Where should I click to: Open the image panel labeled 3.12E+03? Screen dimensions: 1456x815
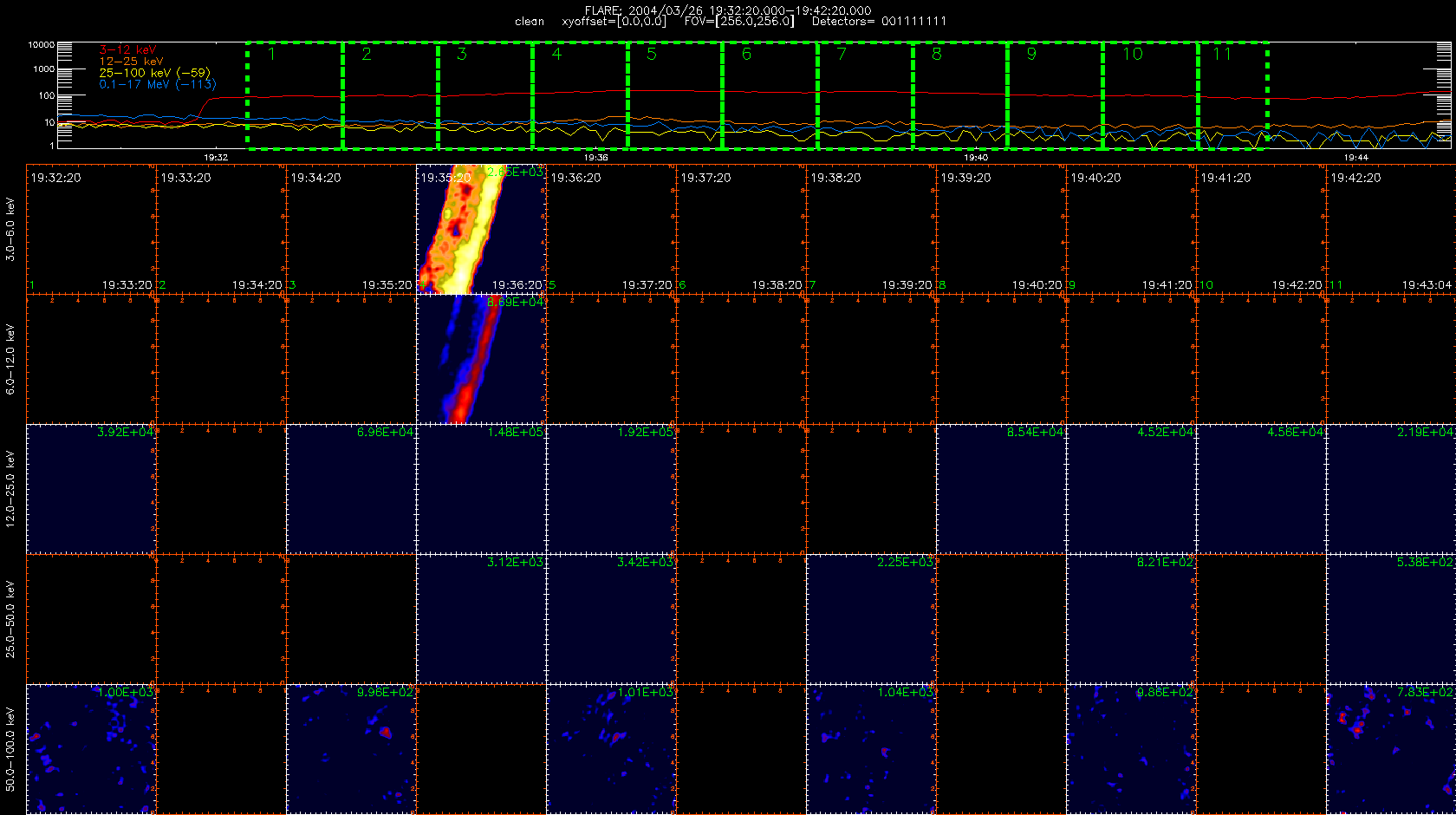(481, 619)
